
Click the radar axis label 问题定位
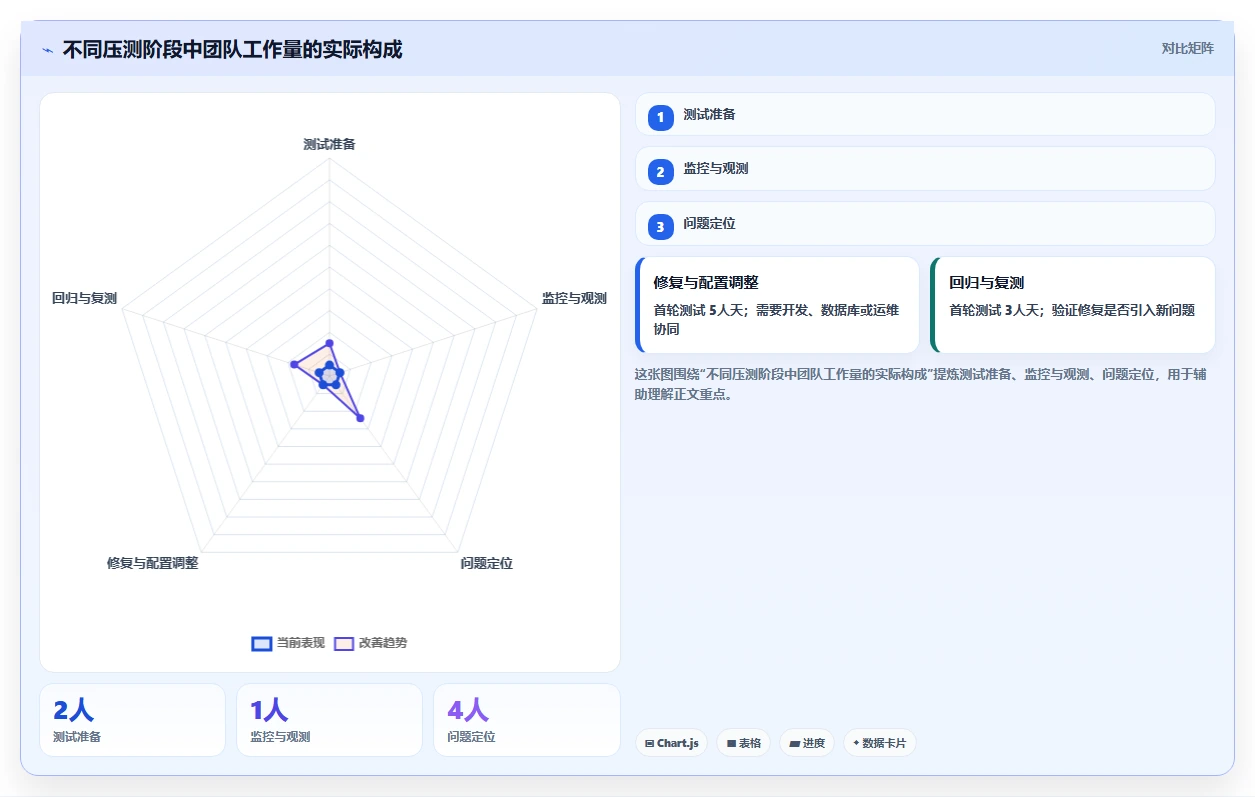point(487,563)
